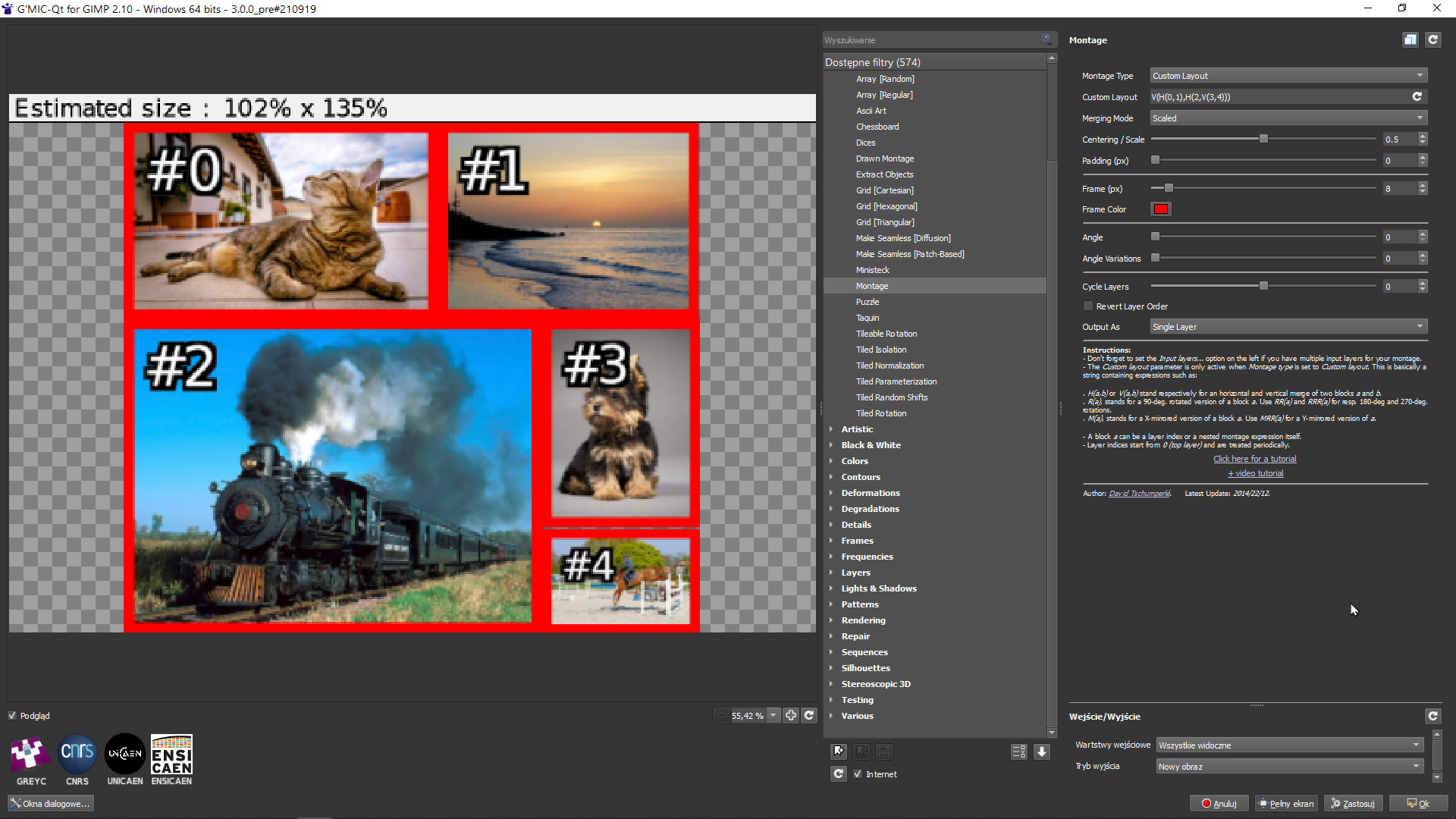1456x819 pixels.
Task: Decrease Frame (px) stepper down arrow
Action: pos(1423,191)
